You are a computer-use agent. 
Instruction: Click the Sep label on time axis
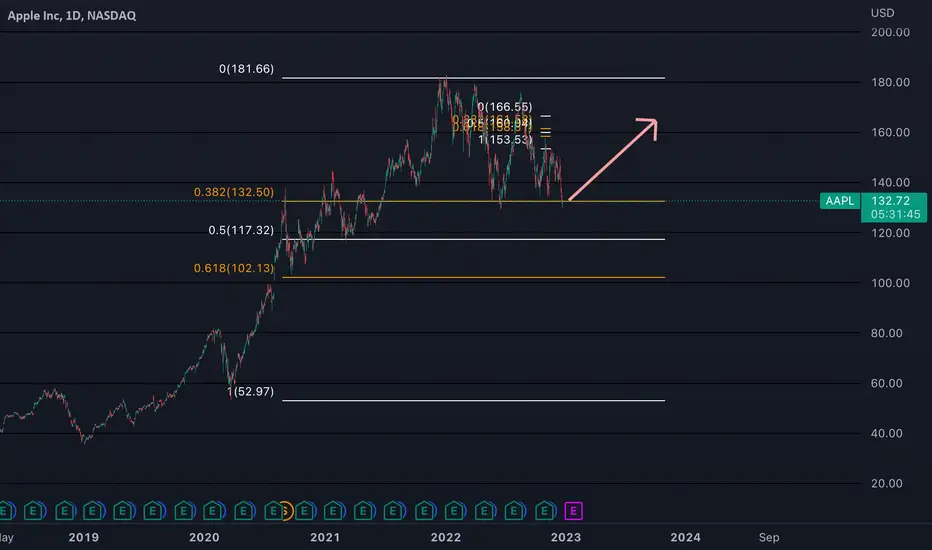[x=769, y=538]
